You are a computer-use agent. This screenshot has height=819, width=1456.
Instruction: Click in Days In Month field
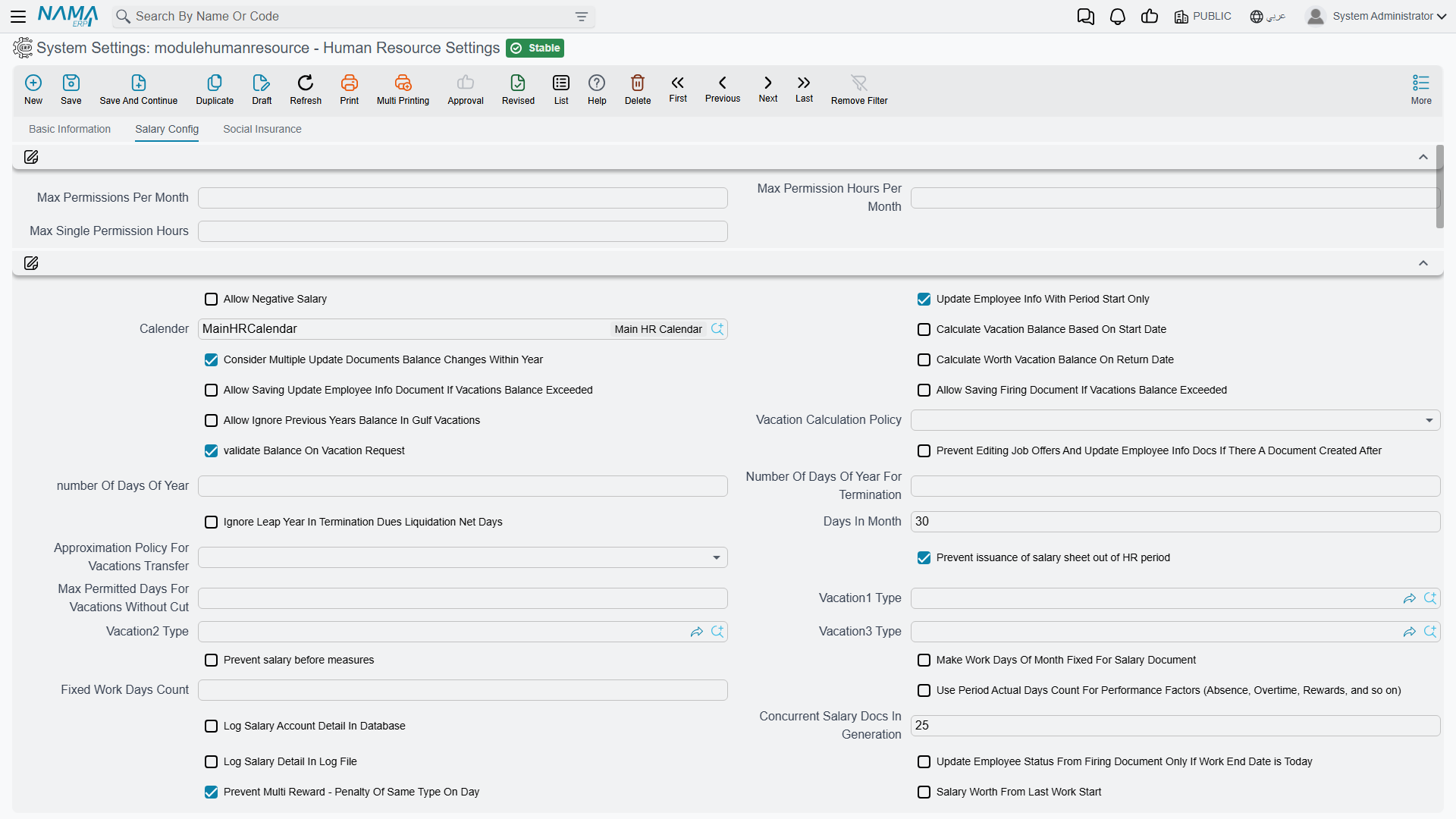[x=1175, y=522]
